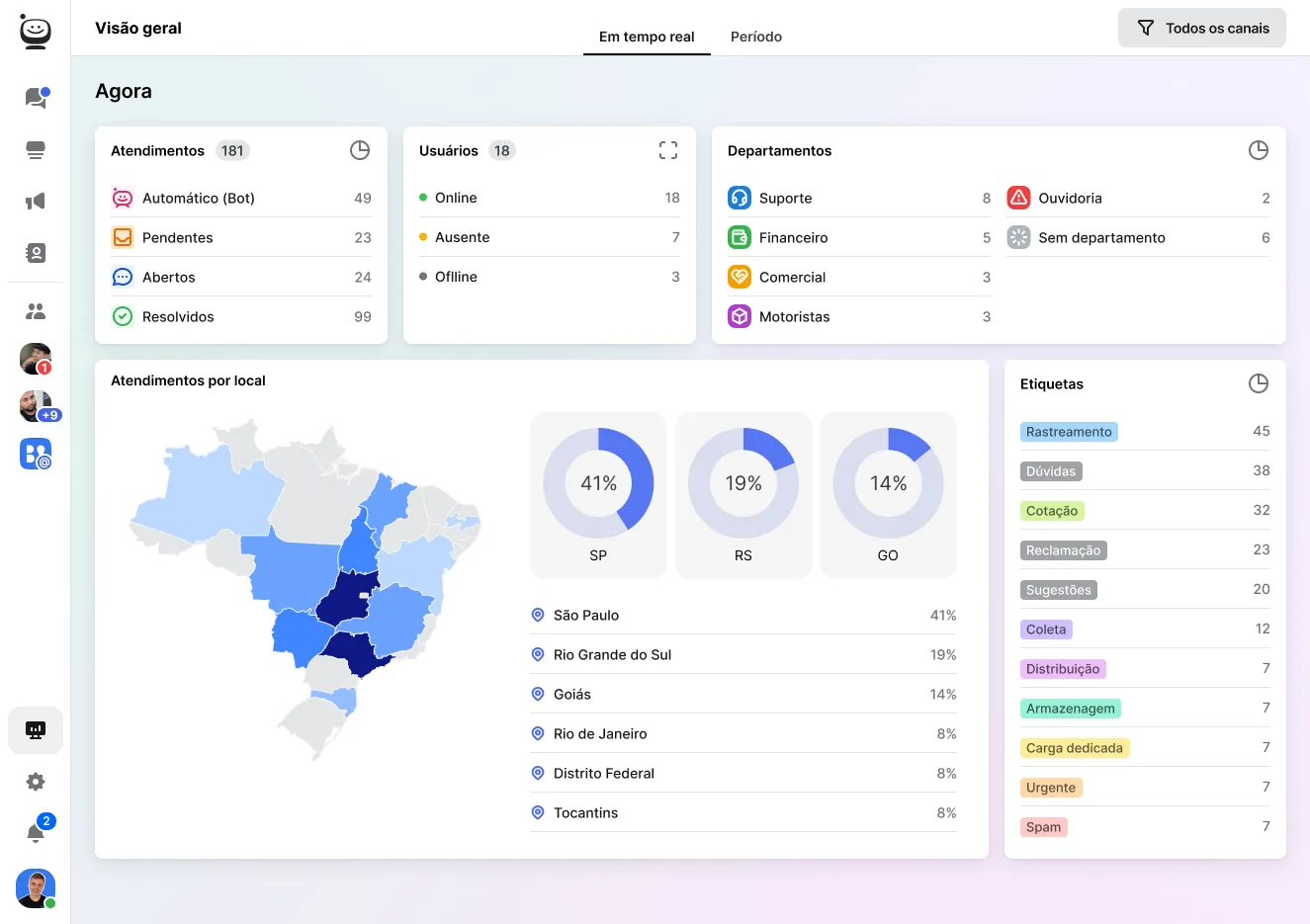Image resolution: width=1310 pixels, height=924 pixels.
Task: Open the contacts address book in sidebar
Action: (x=36, y=253)
